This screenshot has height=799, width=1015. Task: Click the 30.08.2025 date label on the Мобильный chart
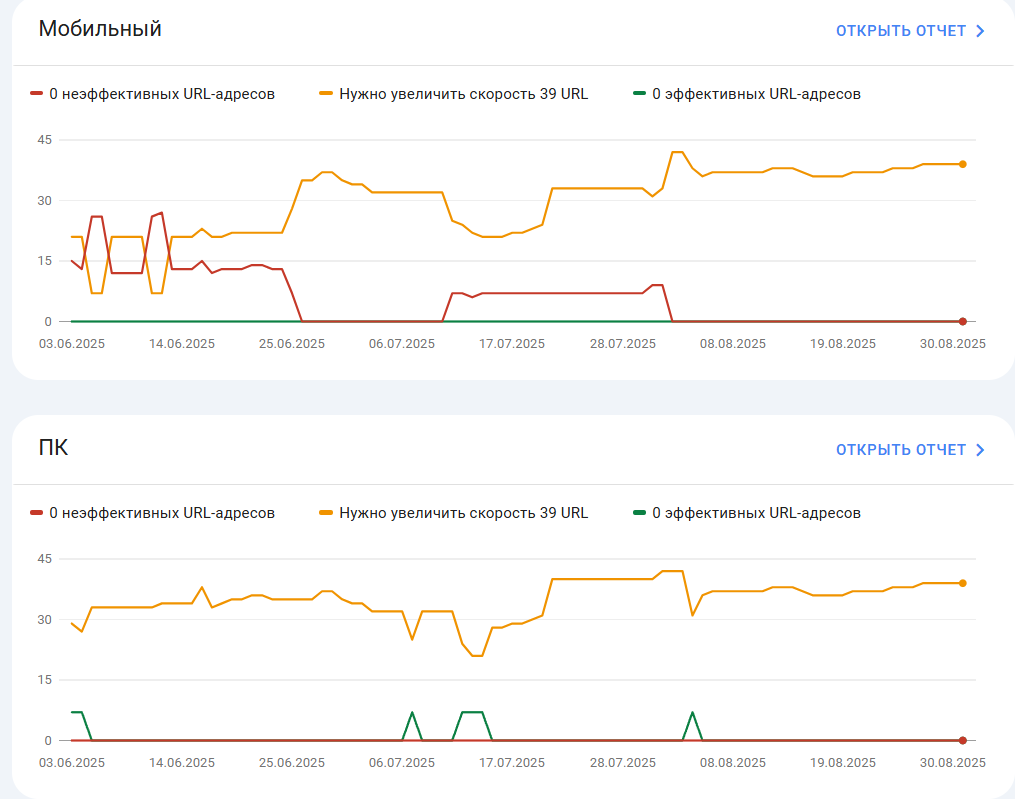pos(953,344)
